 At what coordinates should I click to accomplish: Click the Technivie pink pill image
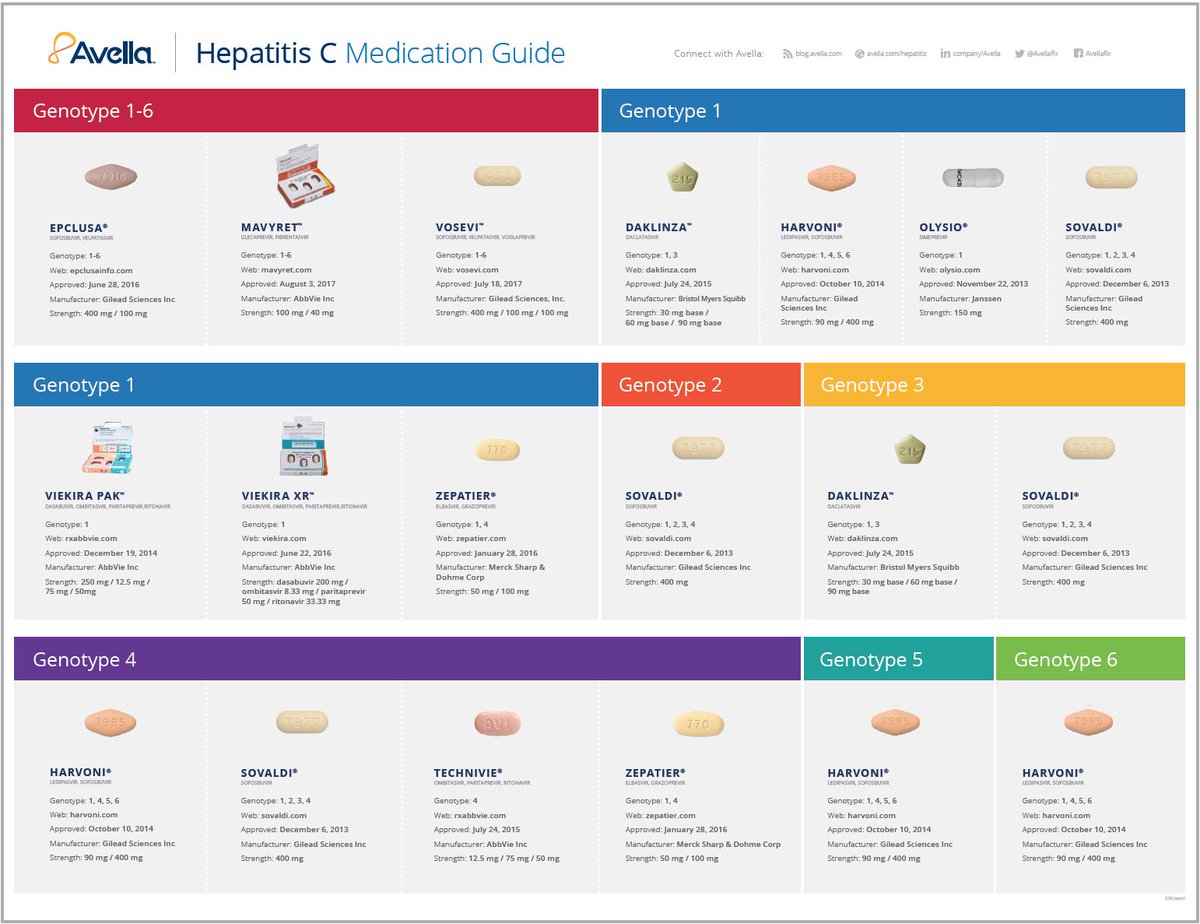[500, 722]
